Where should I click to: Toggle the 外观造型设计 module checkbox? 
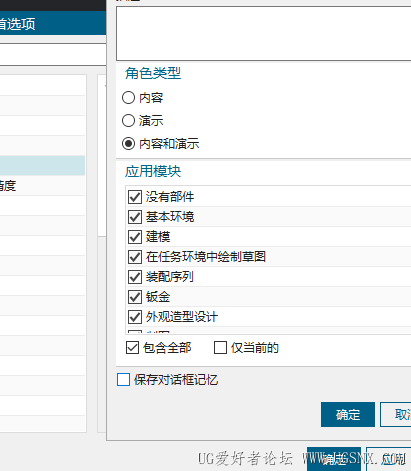coord(135,317)
